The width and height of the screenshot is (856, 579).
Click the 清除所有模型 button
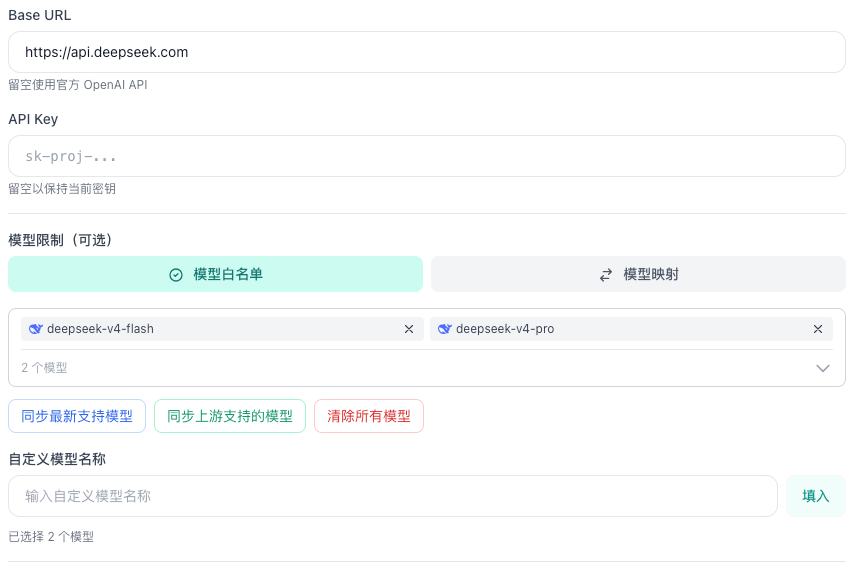[x=369, y=416]
